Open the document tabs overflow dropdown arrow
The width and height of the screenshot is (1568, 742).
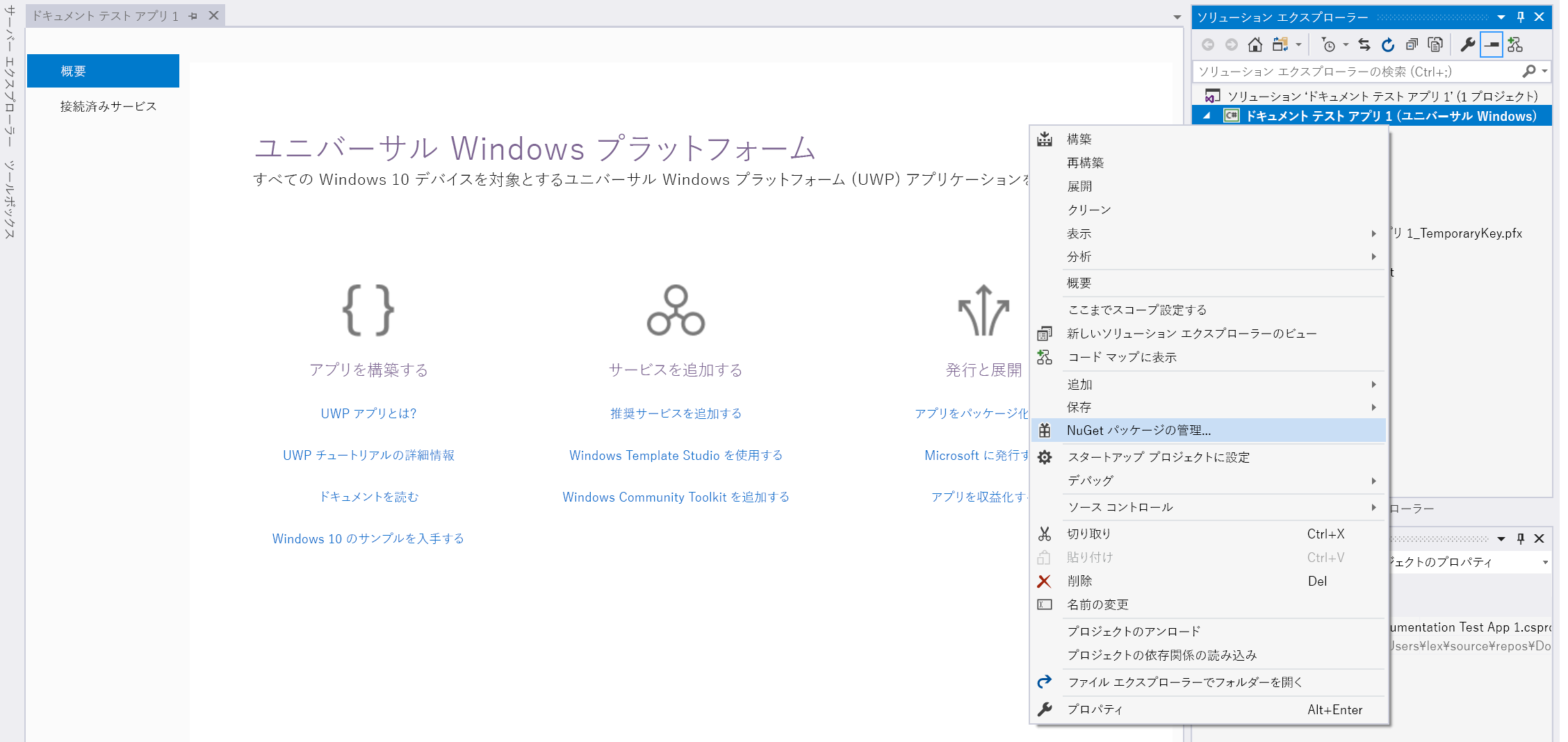coord(1177,17)
